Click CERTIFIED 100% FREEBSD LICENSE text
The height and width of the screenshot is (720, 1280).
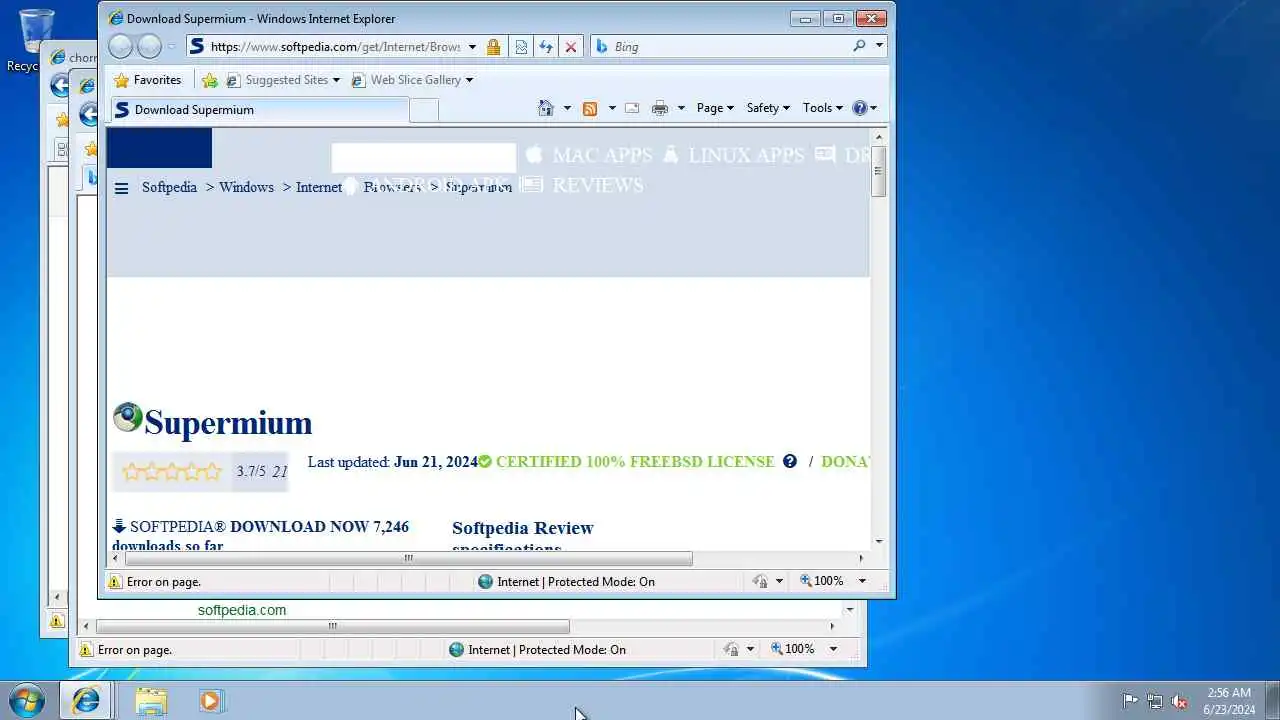(x=635, y=462)
